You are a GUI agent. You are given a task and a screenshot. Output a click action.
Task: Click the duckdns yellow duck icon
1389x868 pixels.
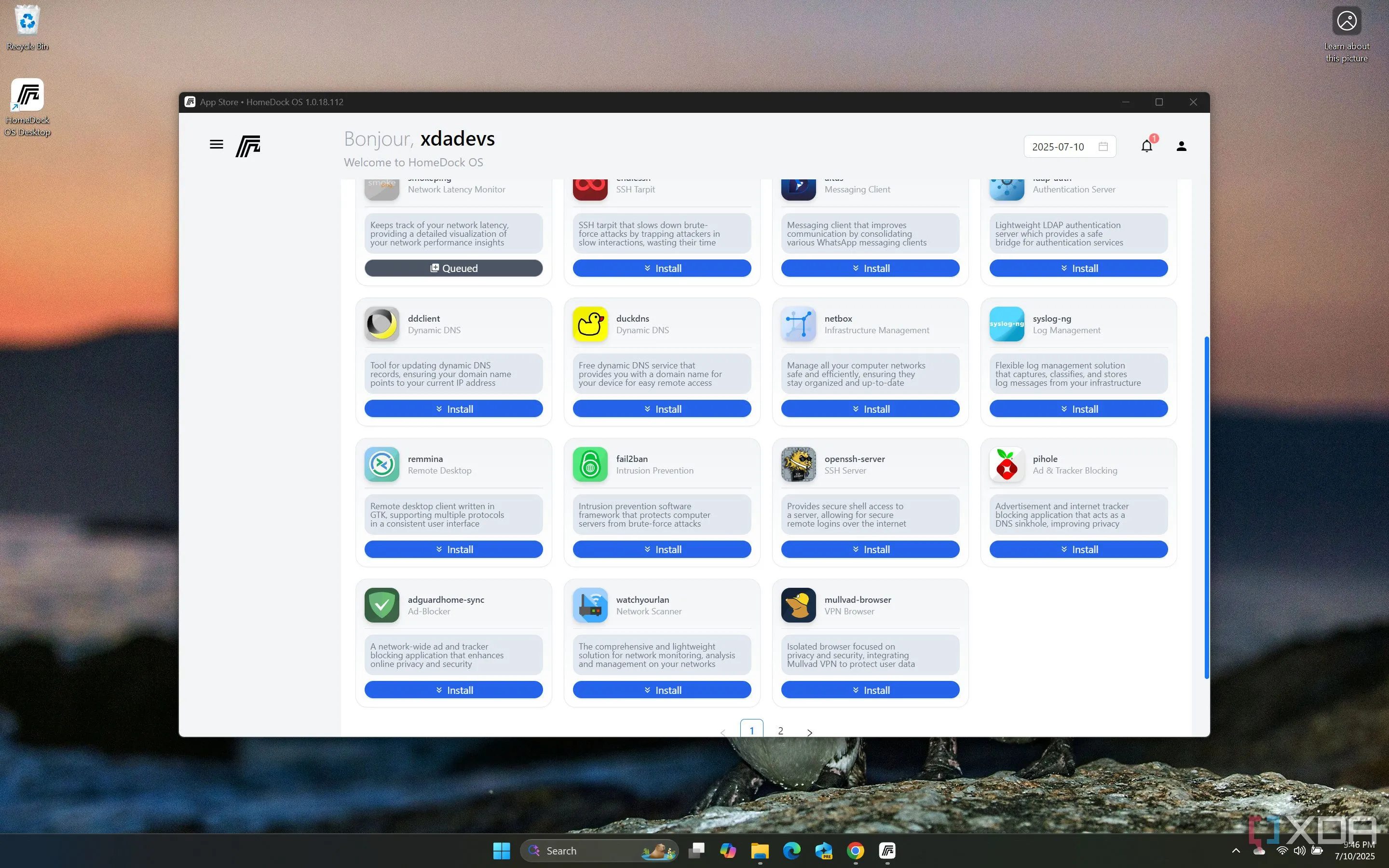point(589,324)
